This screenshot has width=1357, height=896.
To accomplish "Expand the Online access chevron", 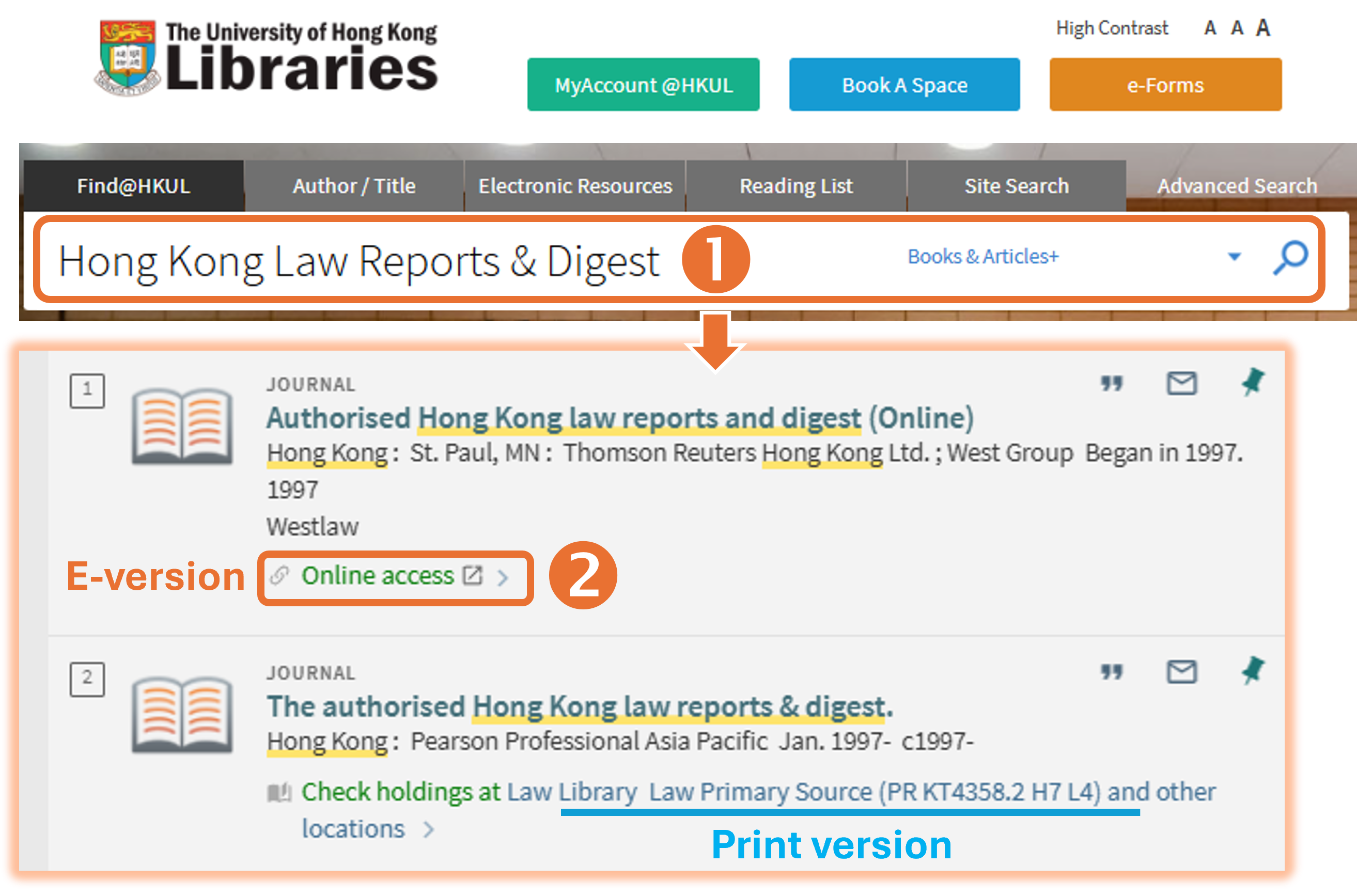I will [503, 577].
